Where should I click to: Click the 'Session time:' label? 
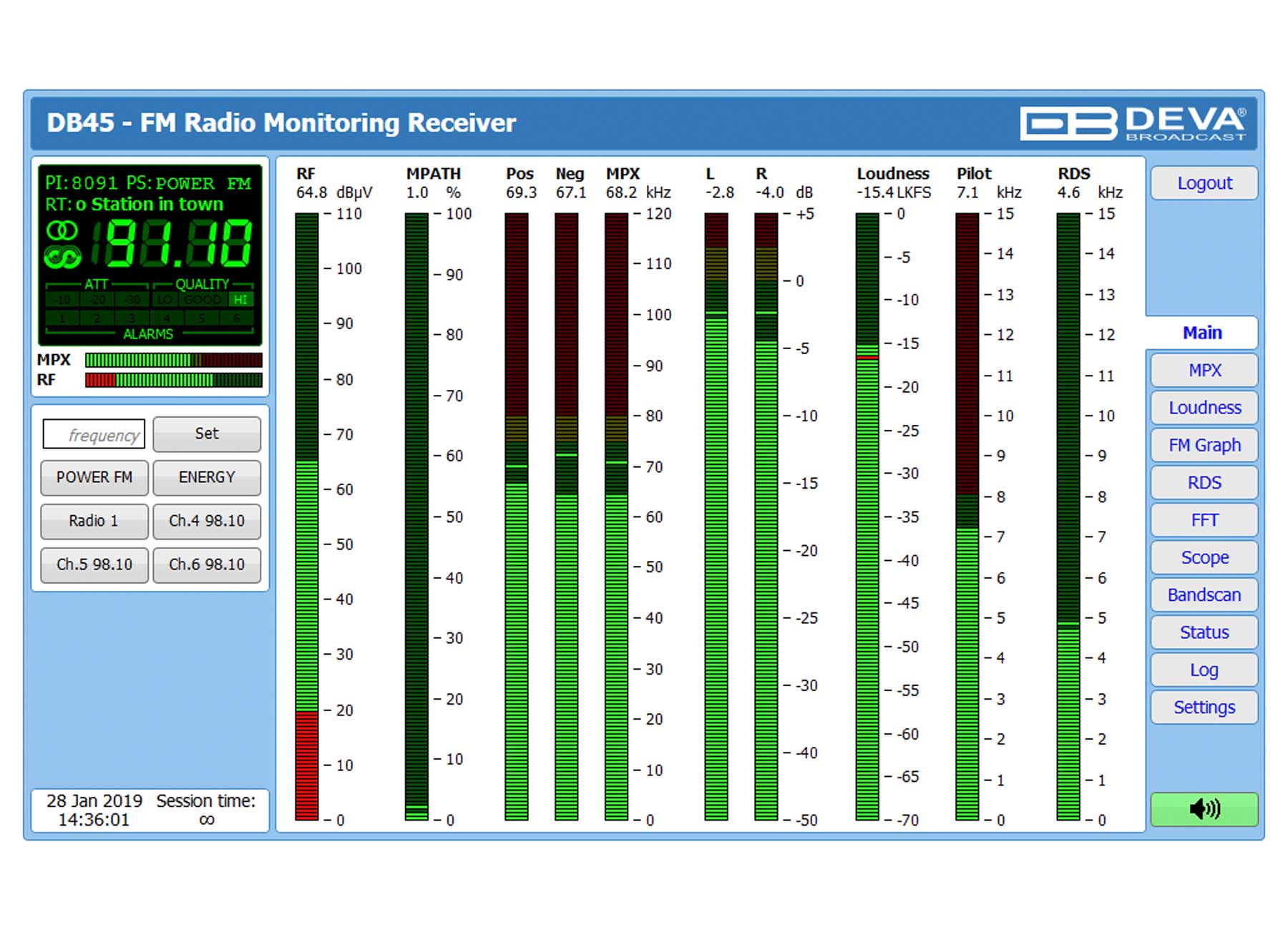[206, 801]
